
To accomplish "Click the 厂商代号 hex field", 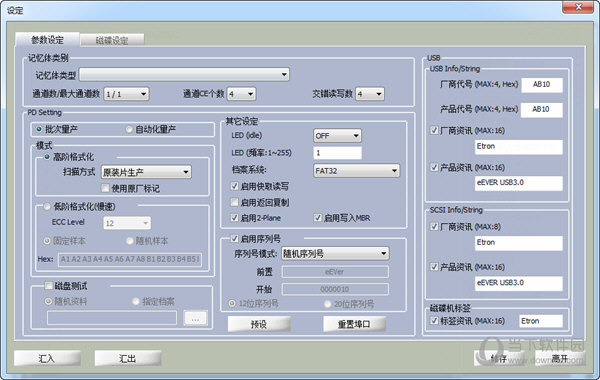I will 542,85.
